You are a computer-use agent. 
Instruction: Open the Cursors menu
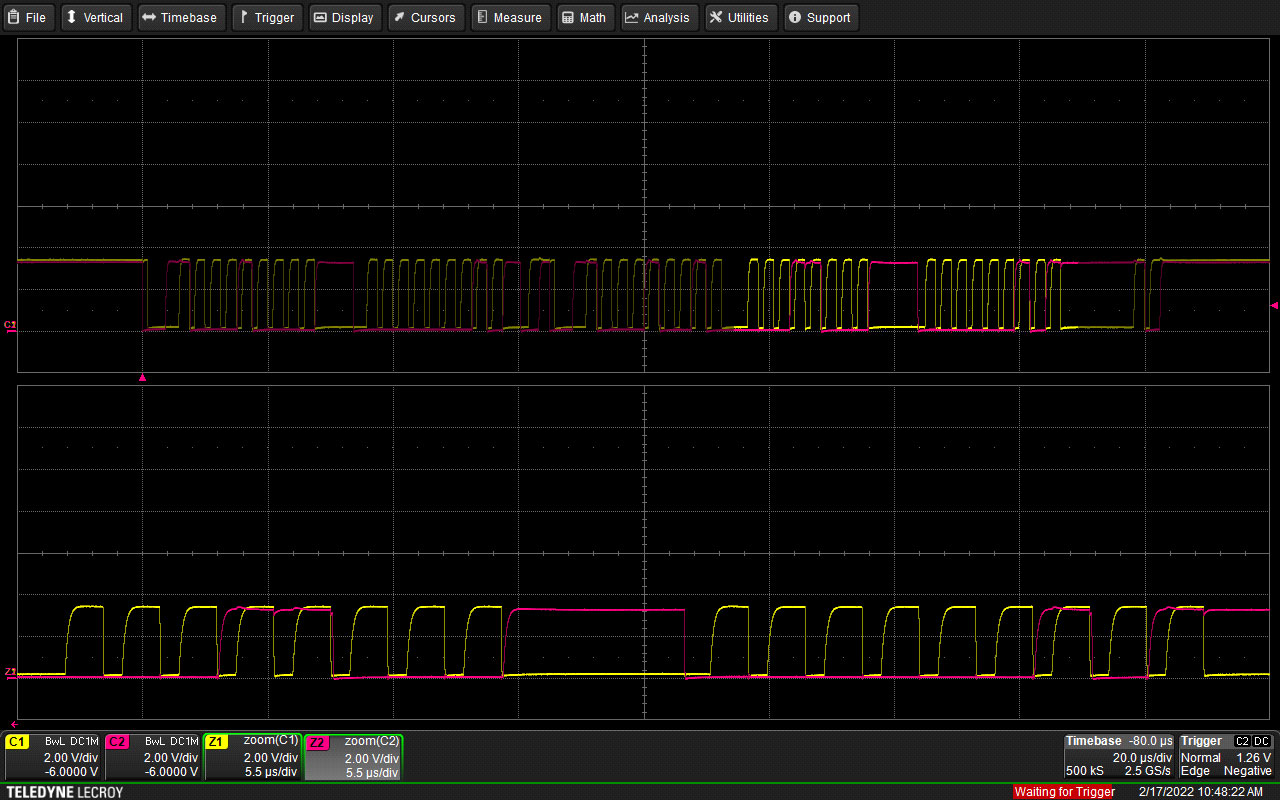tap(425, 18)
